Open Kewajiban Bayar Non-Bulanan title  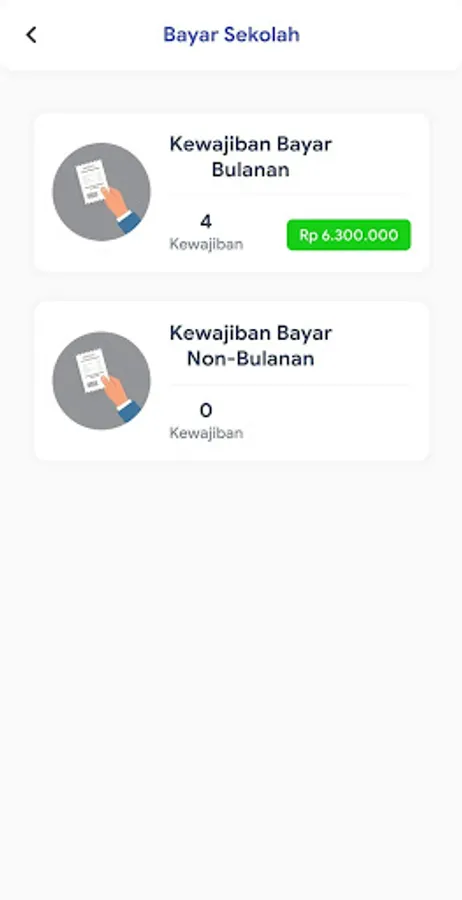[251, 346]
